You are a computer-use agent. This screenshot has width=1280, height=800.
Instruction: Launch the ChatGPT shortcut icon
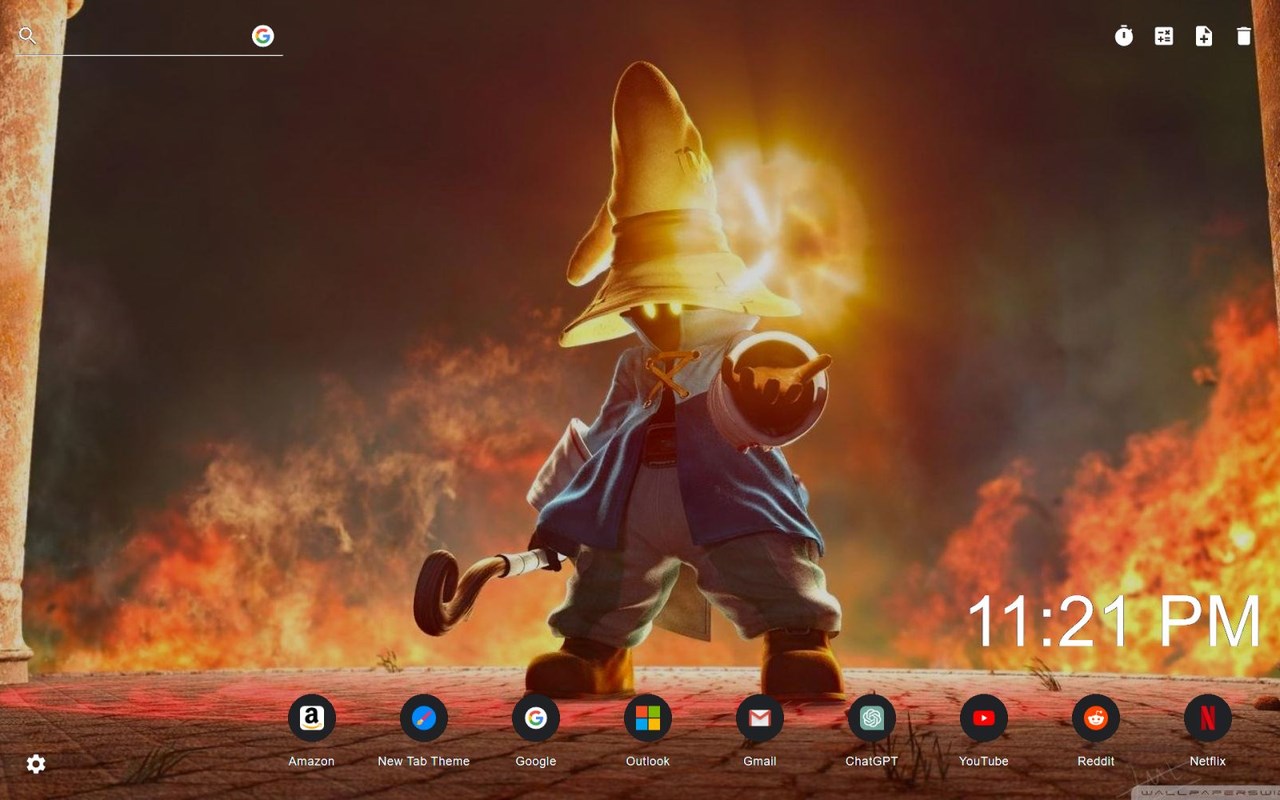pos(872,718)
